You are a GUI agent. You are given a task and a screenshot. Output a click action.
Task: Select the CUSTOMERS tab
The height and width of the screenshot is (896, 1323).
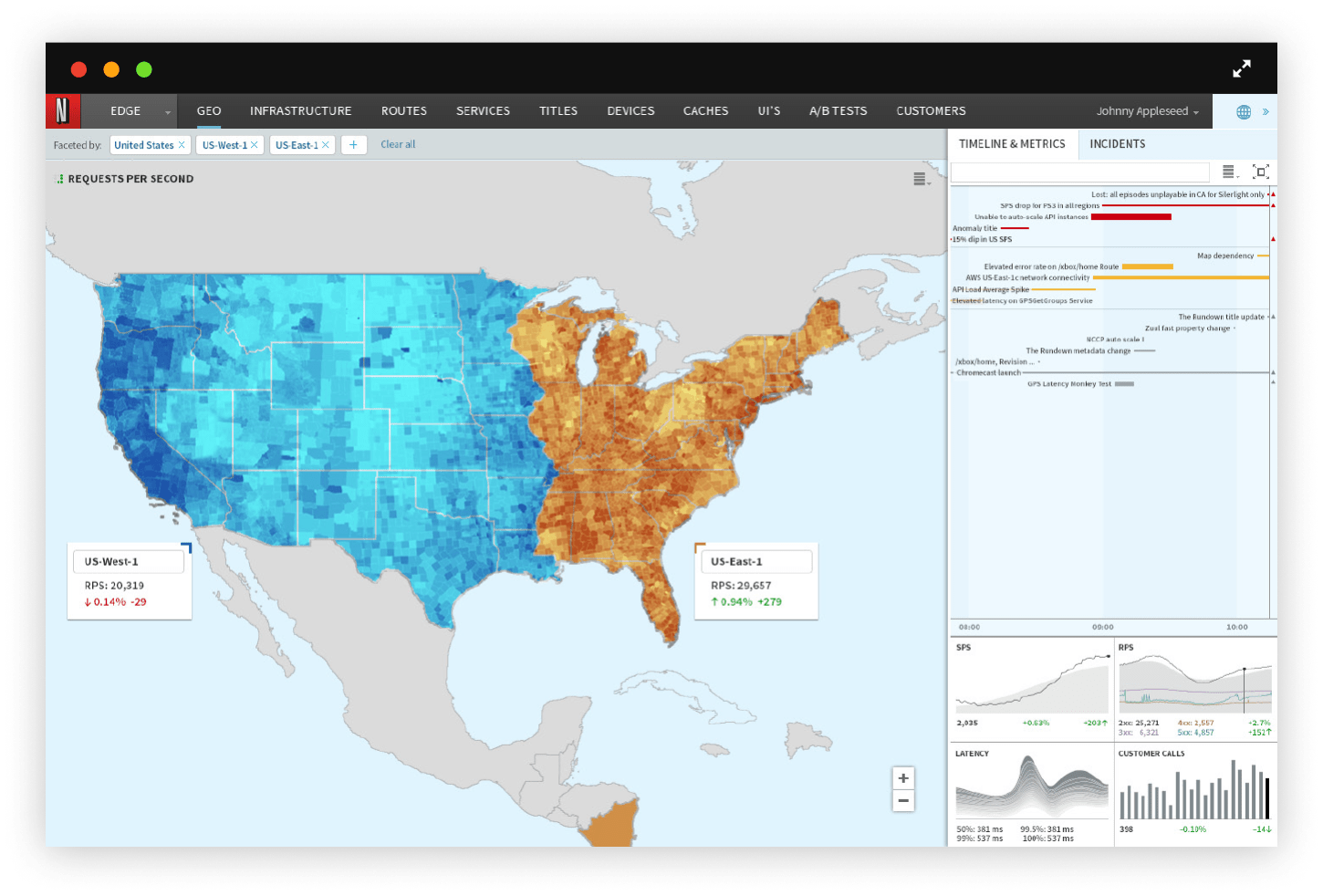(931, 111)
